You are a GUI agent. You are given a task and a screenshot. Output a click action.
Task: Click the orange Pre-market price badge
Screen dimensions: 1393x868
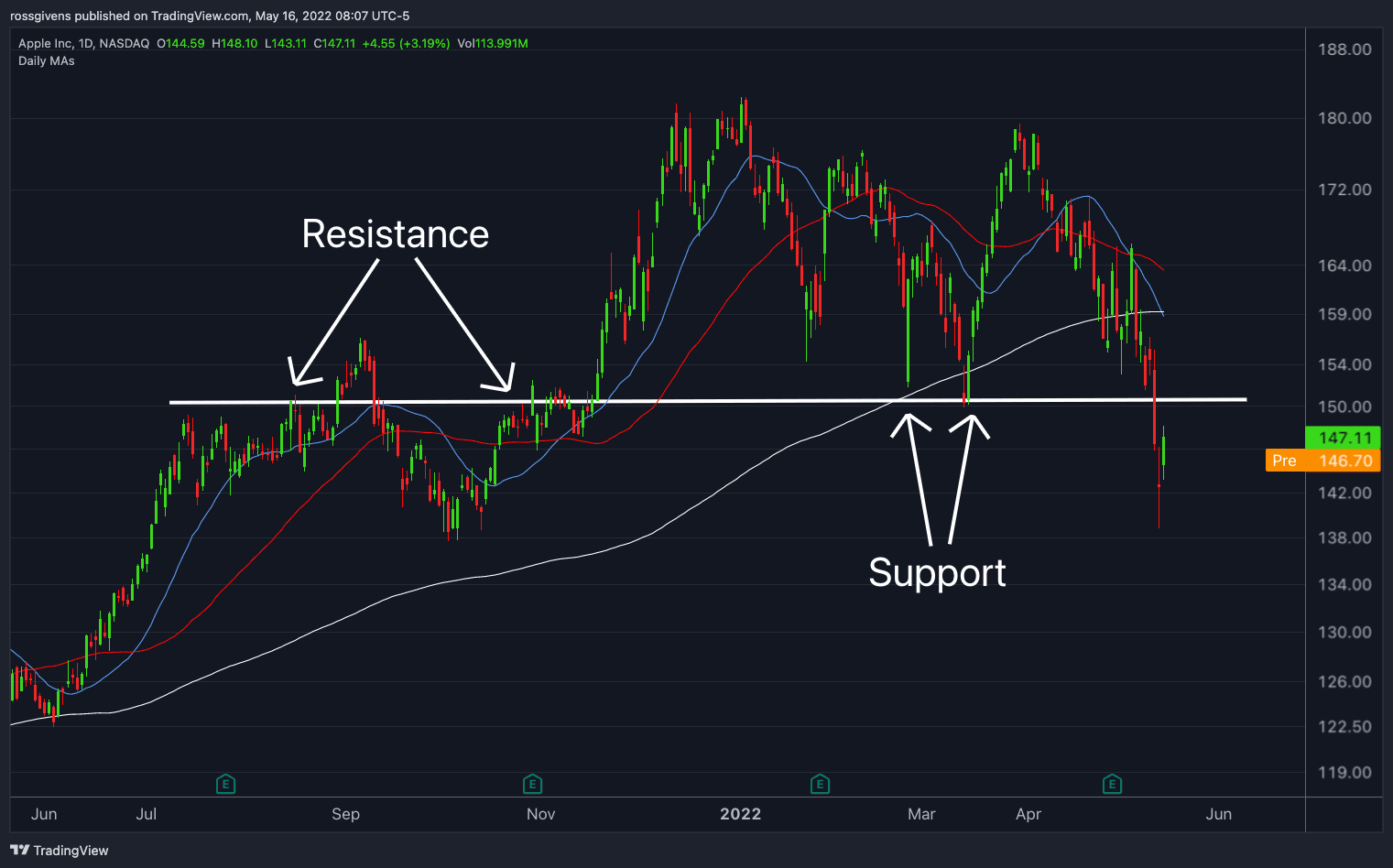(x=1322, y=461)
